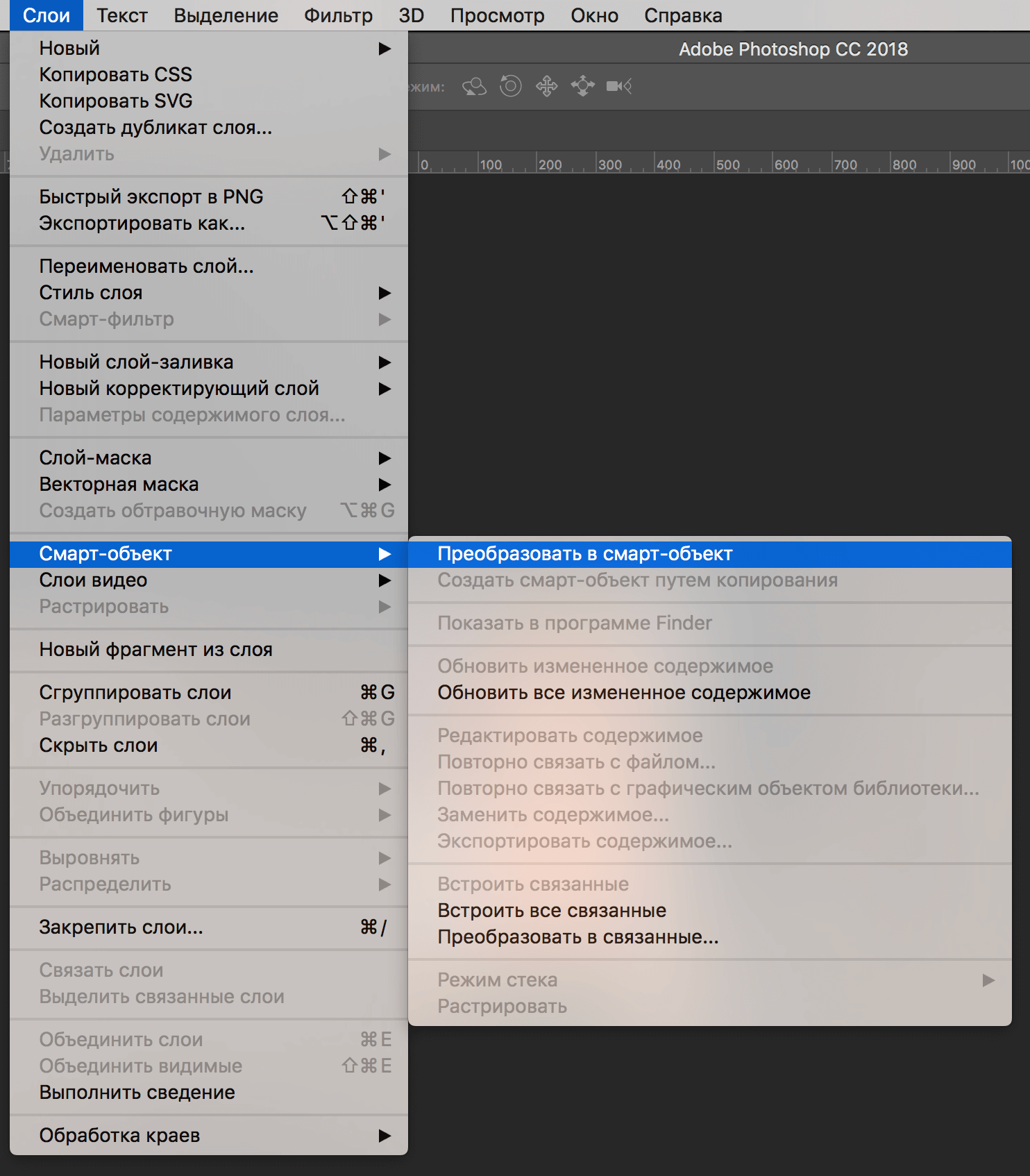1030x1176 pixels.
Task: Click the Adobe Photoshop CC 2018 title
Action: (793, 49)
